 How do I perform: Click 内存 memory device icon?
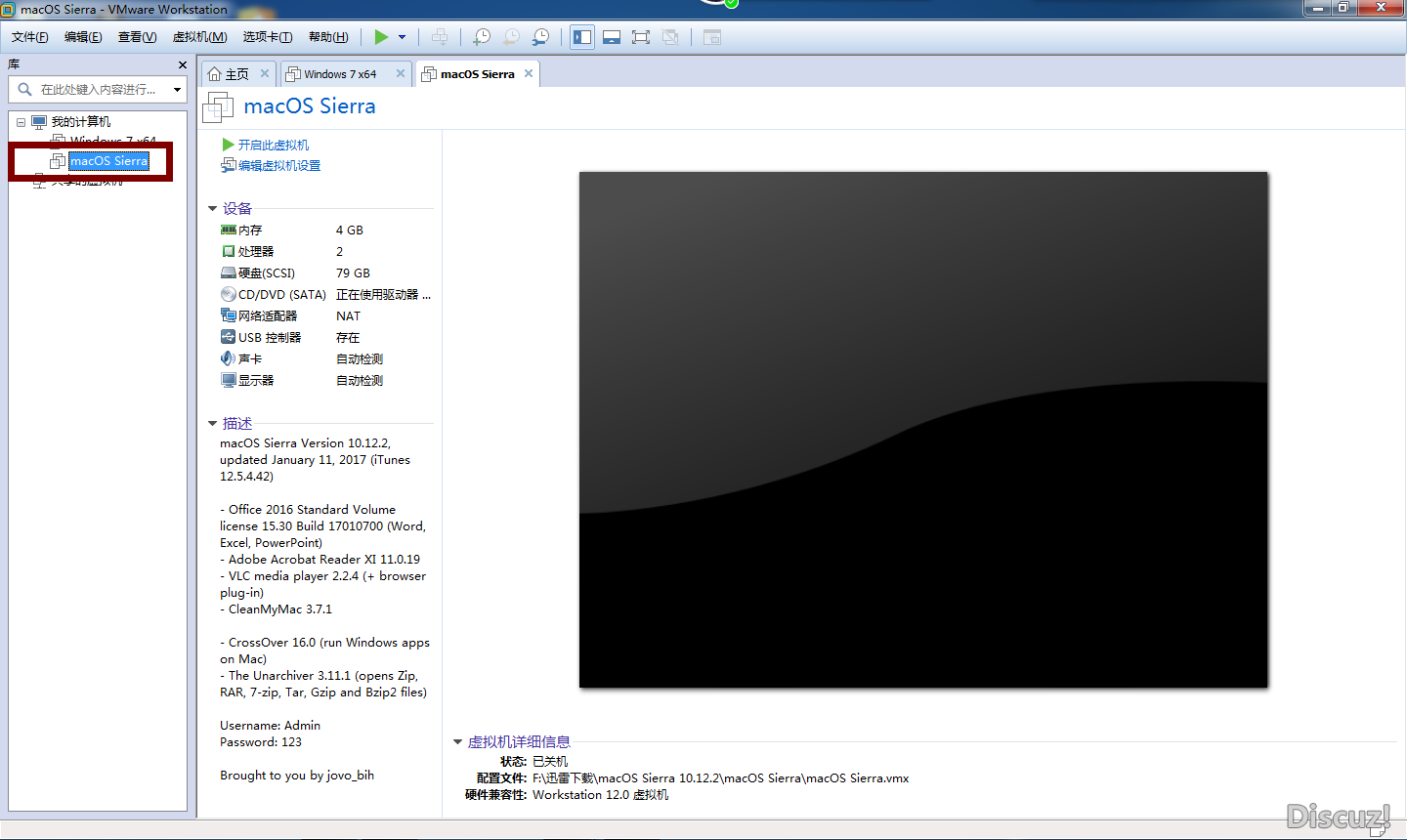[229, 231]
